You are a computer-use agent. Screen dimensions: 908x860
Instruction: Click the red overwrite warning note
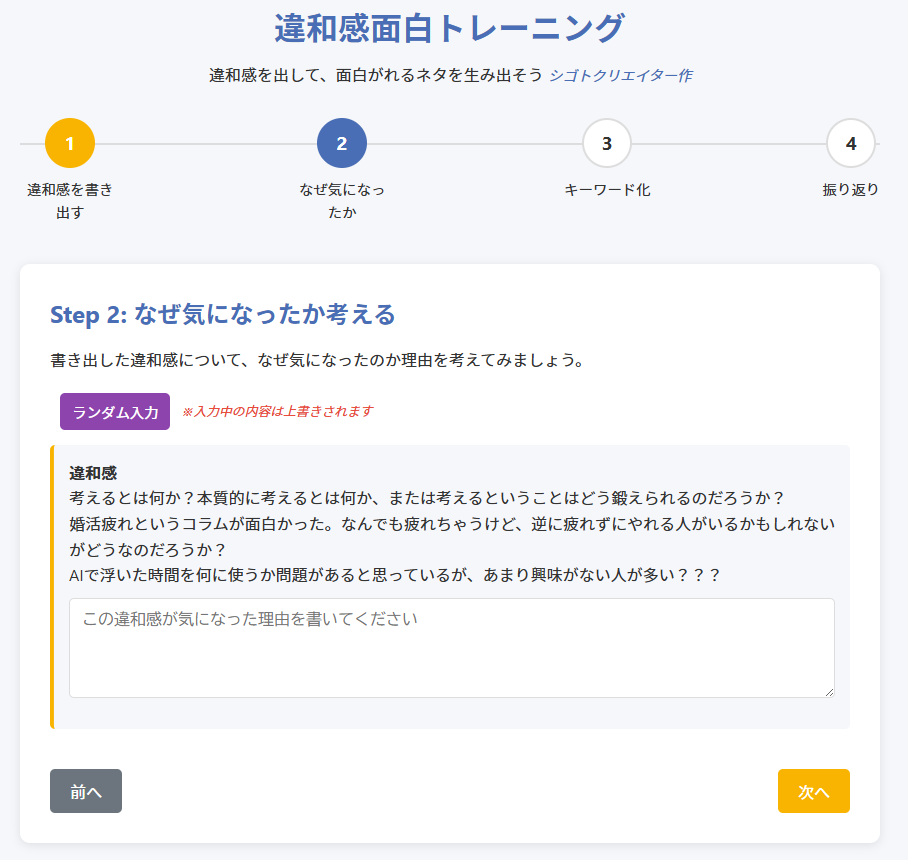[277, 412]
